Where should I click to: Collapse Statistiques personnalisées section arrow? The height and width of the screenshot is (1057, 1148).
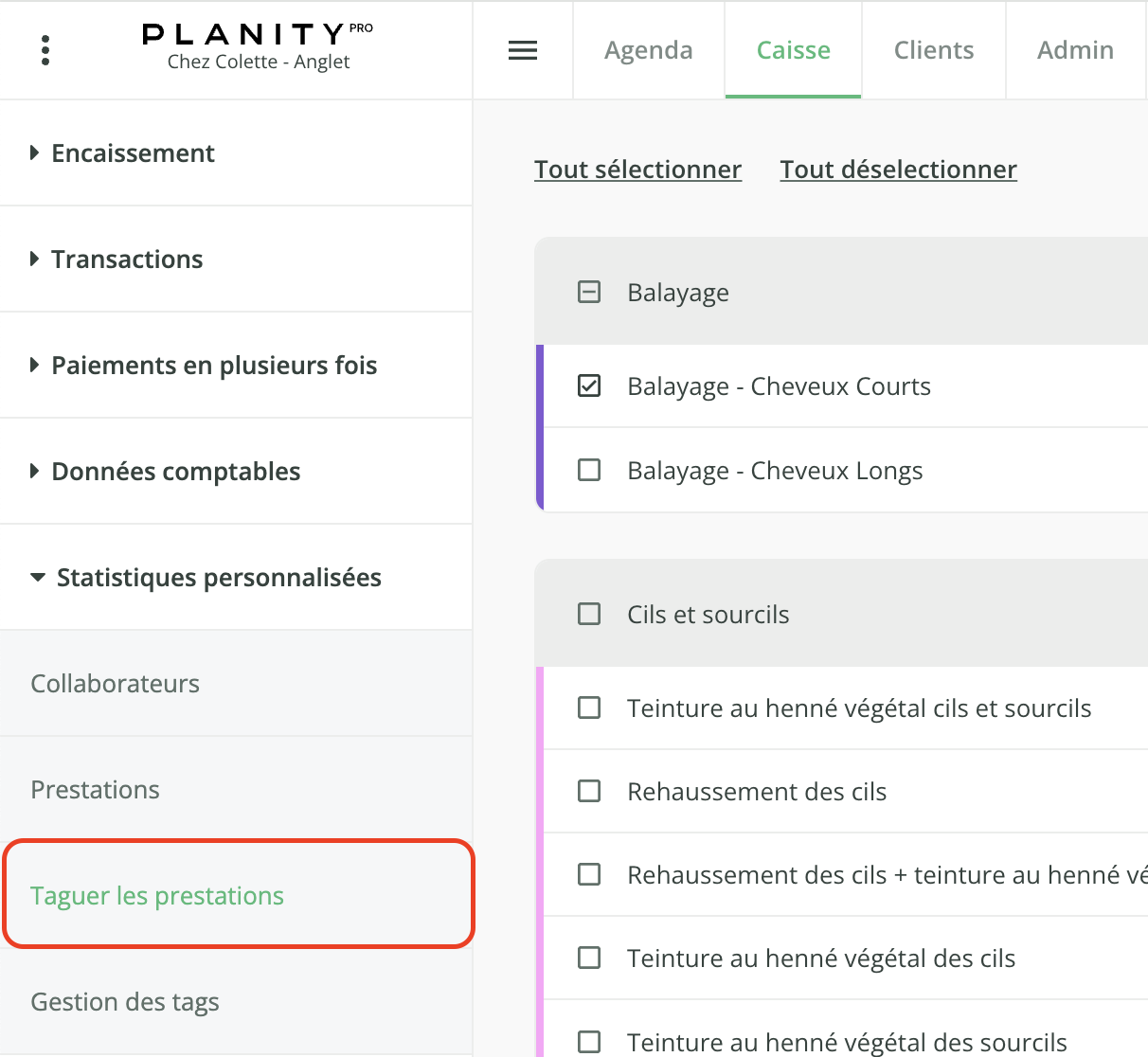(x=38, y=577)
